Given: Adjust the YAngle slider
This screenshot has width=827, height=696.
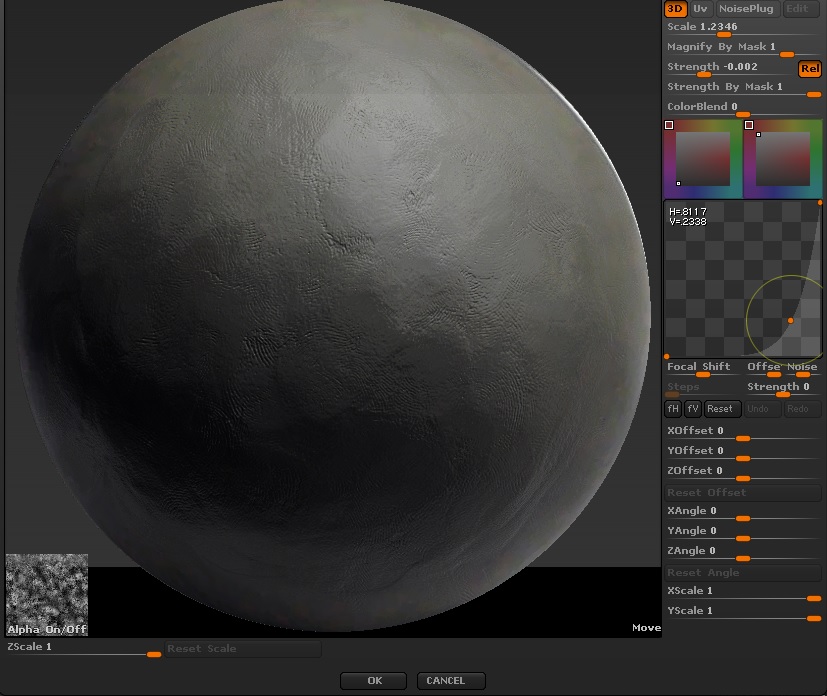Looking at the screenshot, I should 743,532.
